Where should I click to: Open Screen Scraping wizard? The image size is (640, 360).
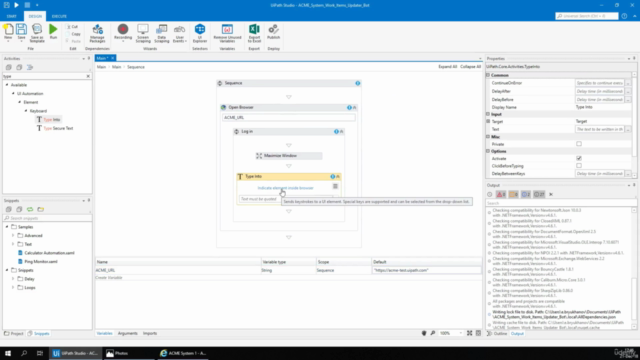pos(143,33)
